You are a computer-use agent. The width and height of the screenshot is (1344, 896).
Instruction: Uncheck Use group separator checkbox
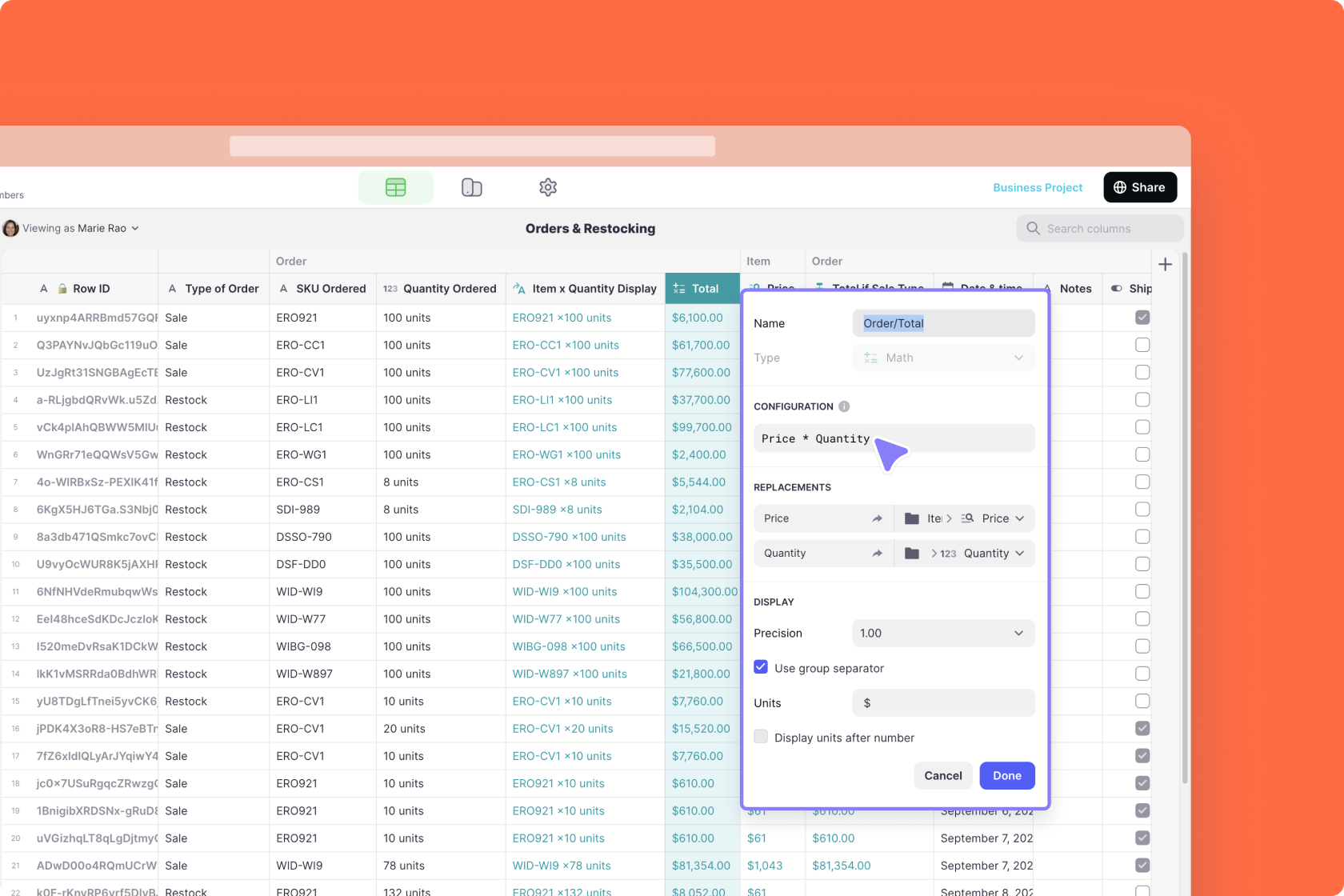click(761, 667)
